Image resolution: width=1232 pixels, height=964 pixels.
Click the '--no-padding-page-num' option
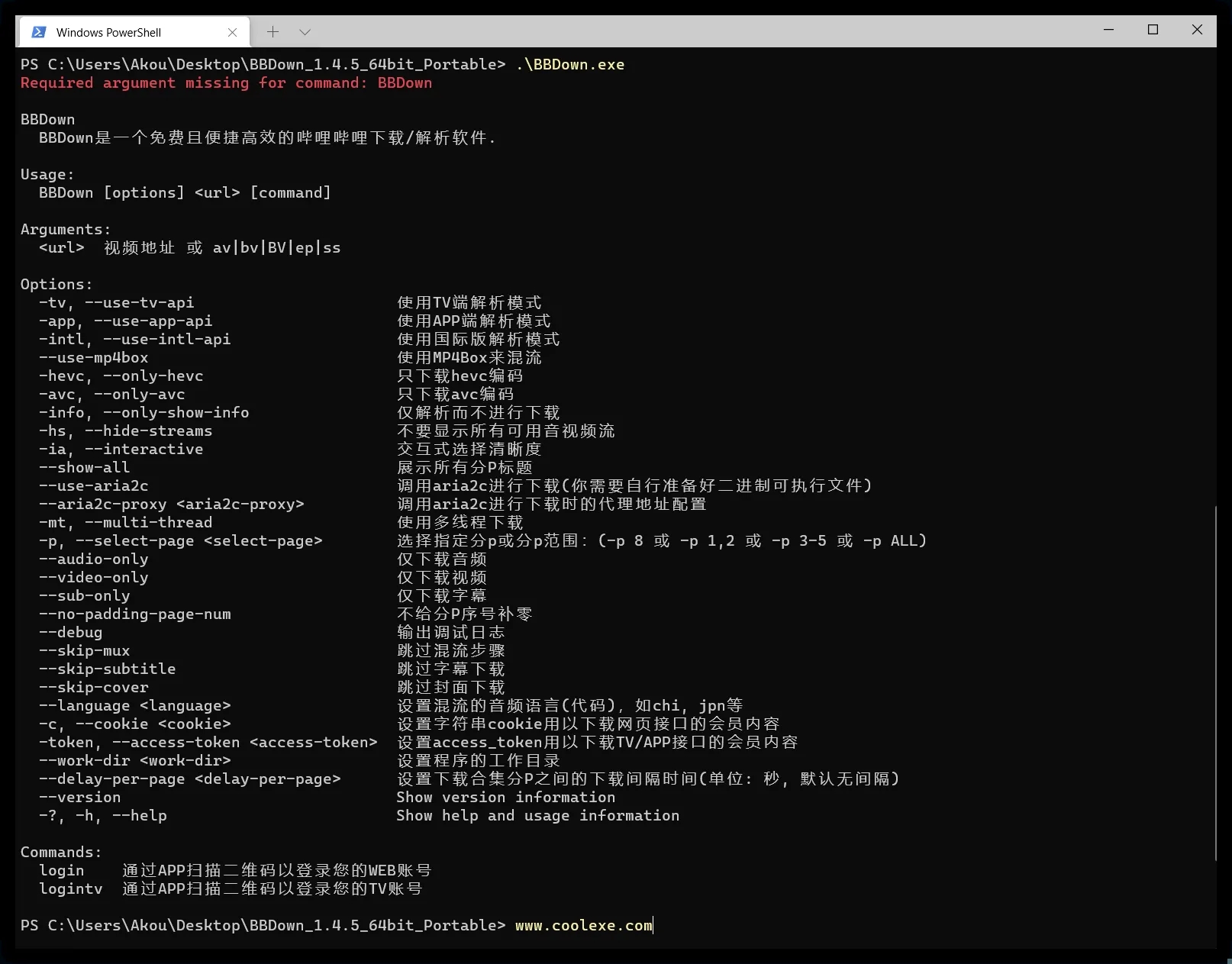pyautogui.click(x=135, y=614)
